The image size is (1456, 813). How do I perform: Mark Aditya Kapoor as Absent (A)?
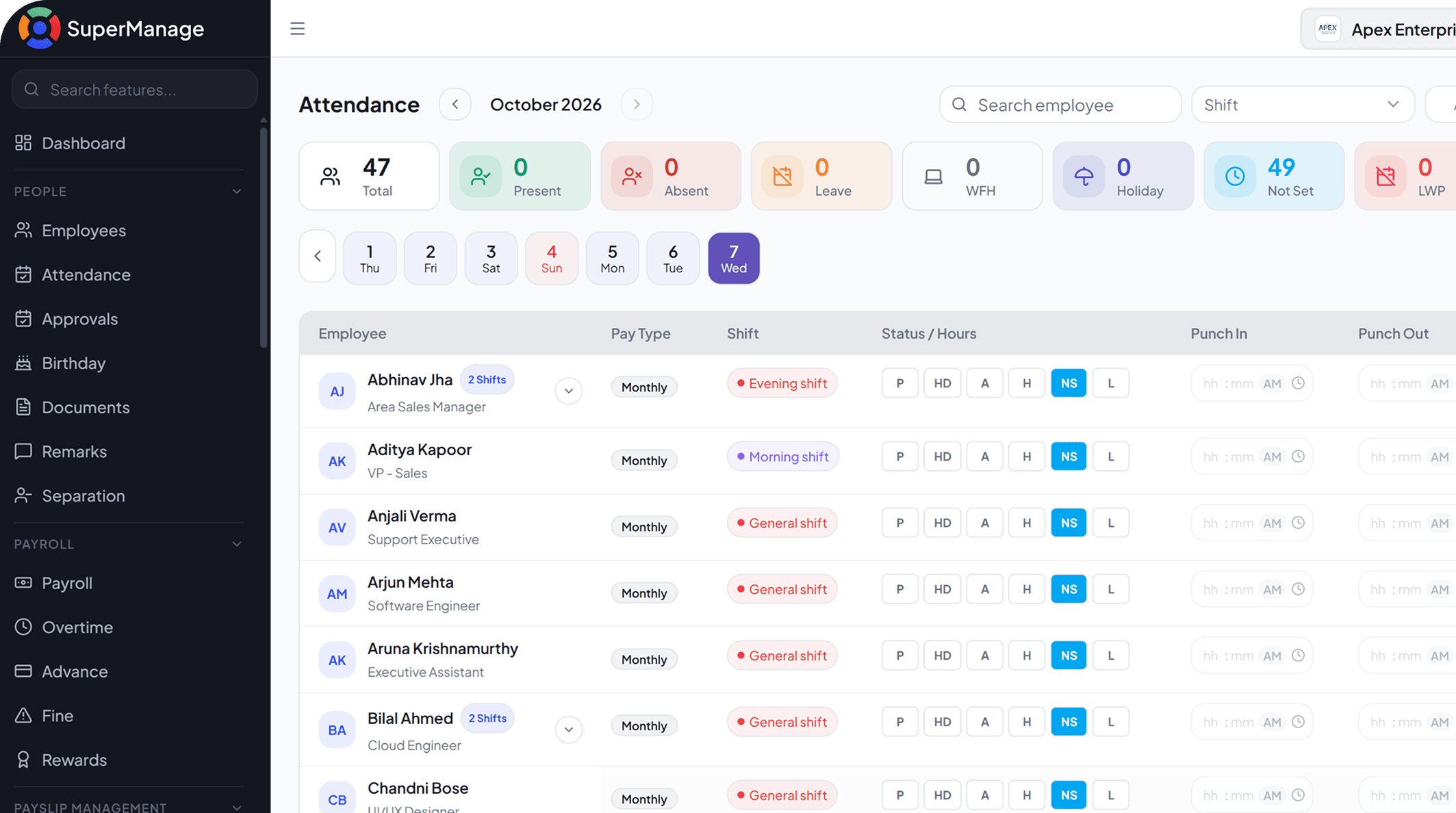[x=984, y=456]
